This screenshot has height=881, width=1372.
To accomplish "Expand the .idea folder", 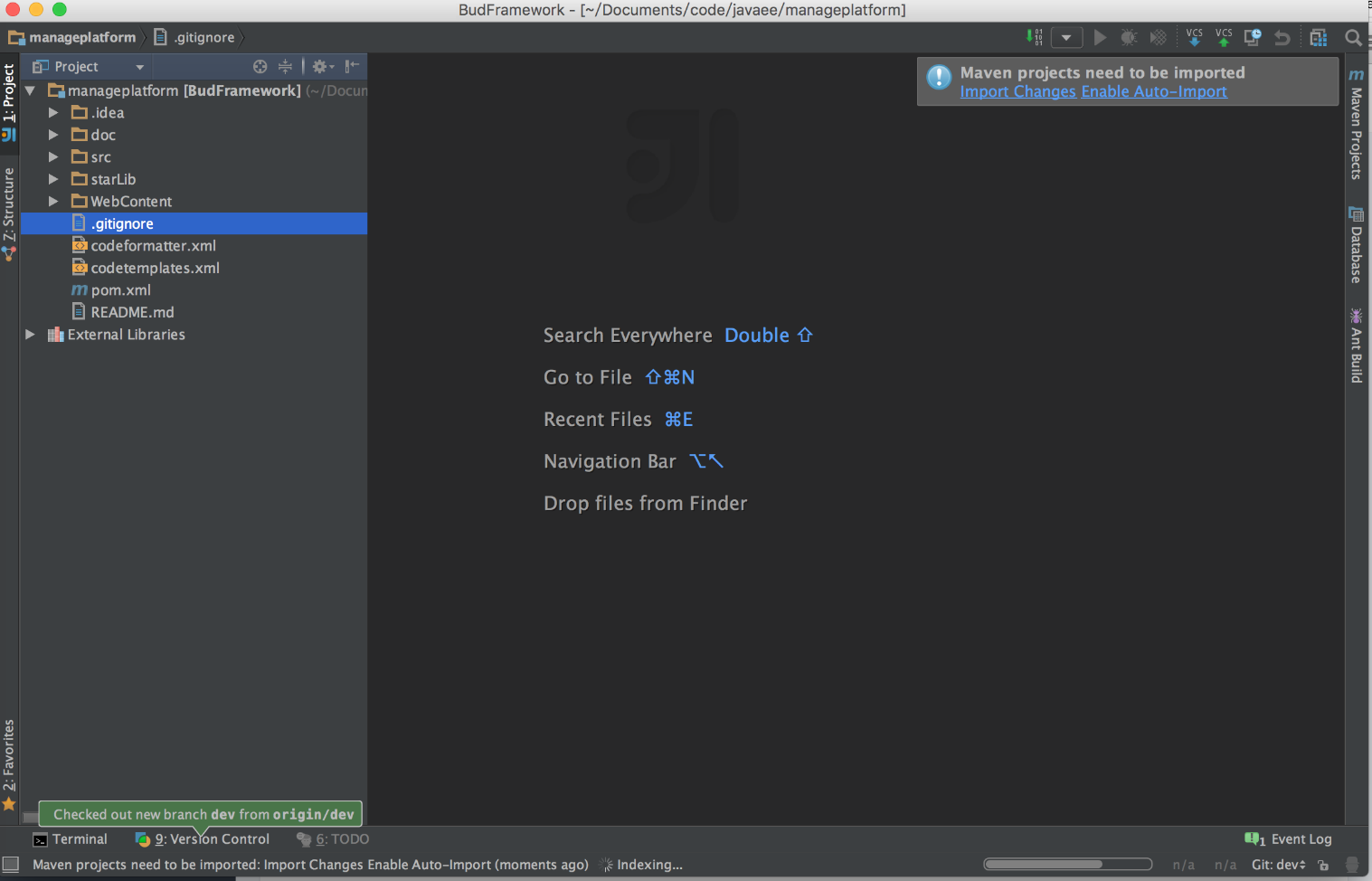I will [x=52, y=112].
